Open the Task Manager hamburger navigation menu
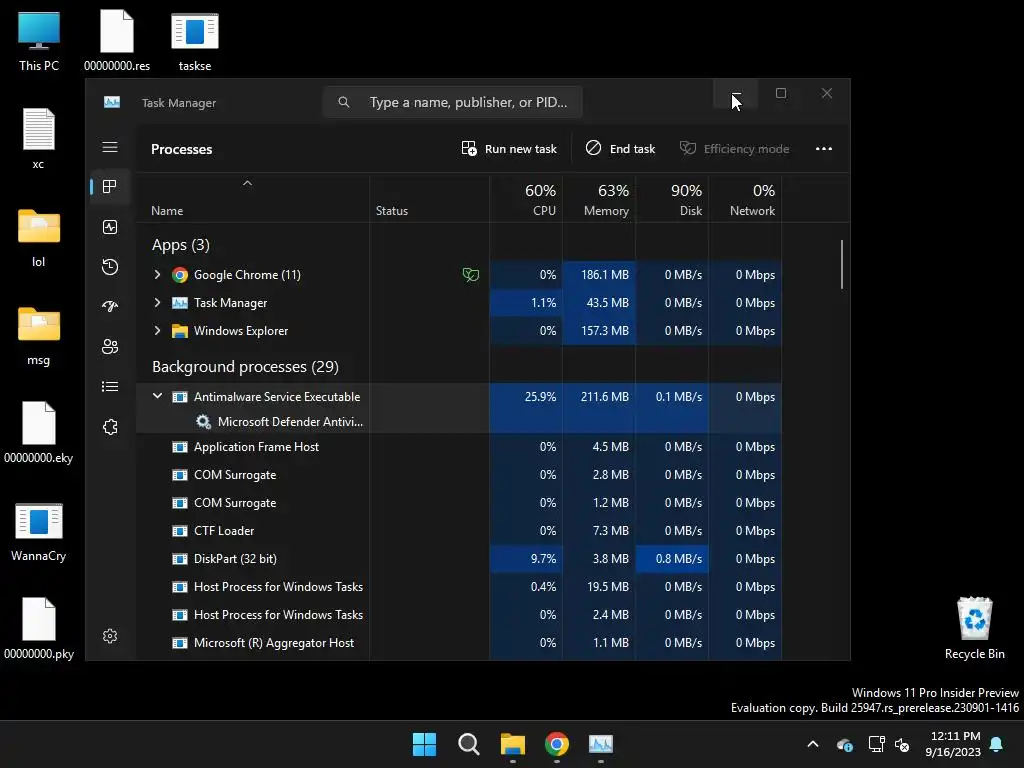 coord(110,147)
